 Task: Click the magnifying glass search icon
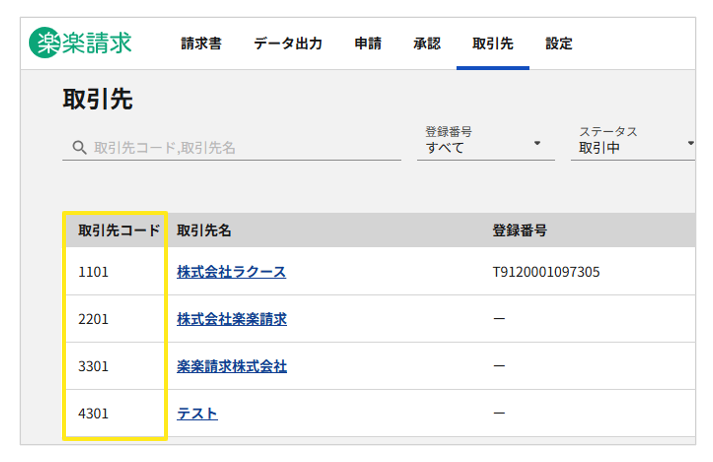79,148
